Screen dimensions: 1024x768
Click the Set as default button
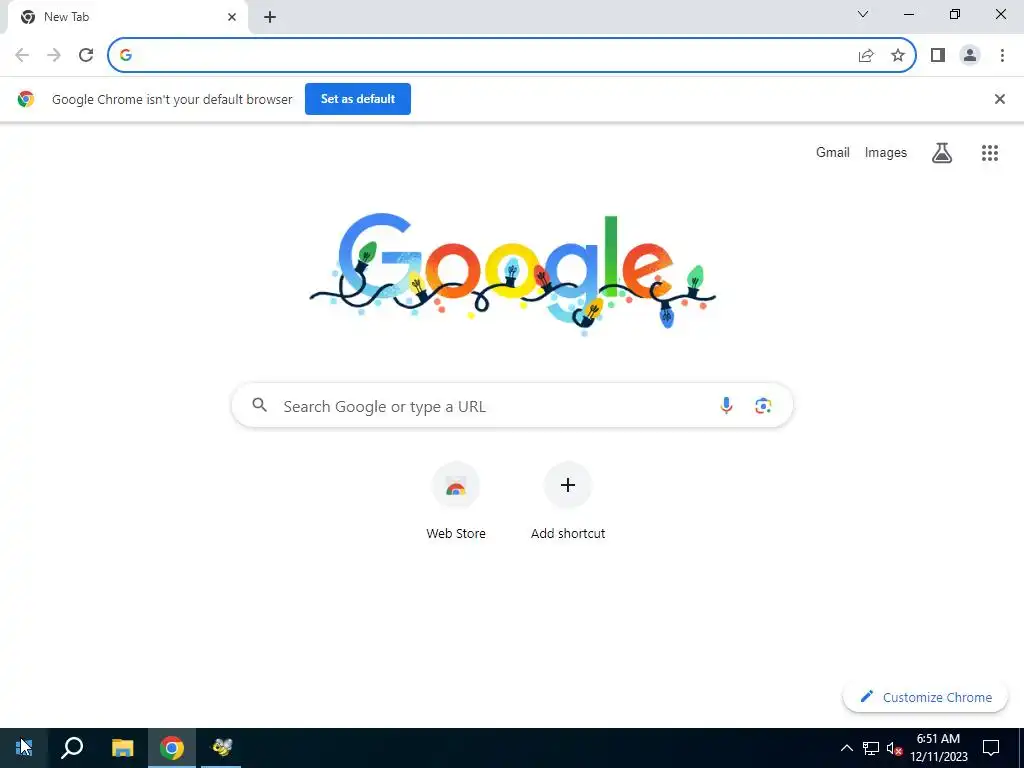coord(358,99)
